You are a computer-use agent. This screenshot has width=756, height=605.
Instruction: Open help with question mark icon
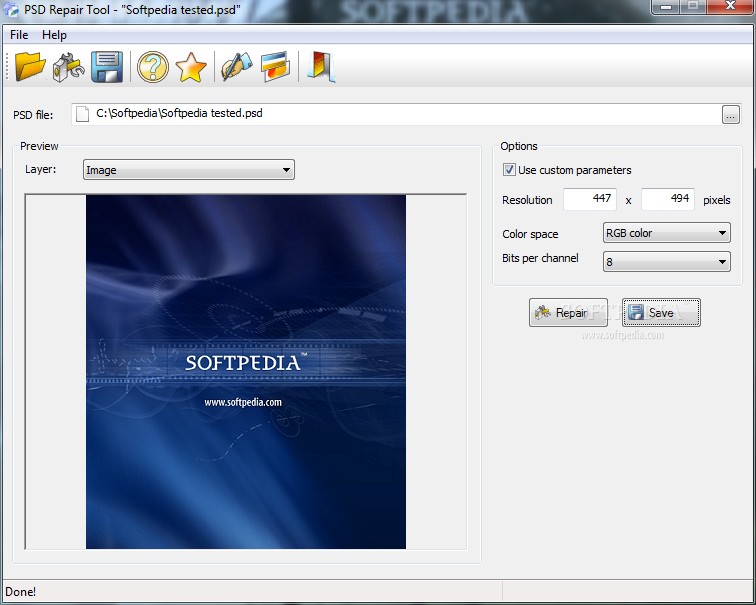coord(153,67)
